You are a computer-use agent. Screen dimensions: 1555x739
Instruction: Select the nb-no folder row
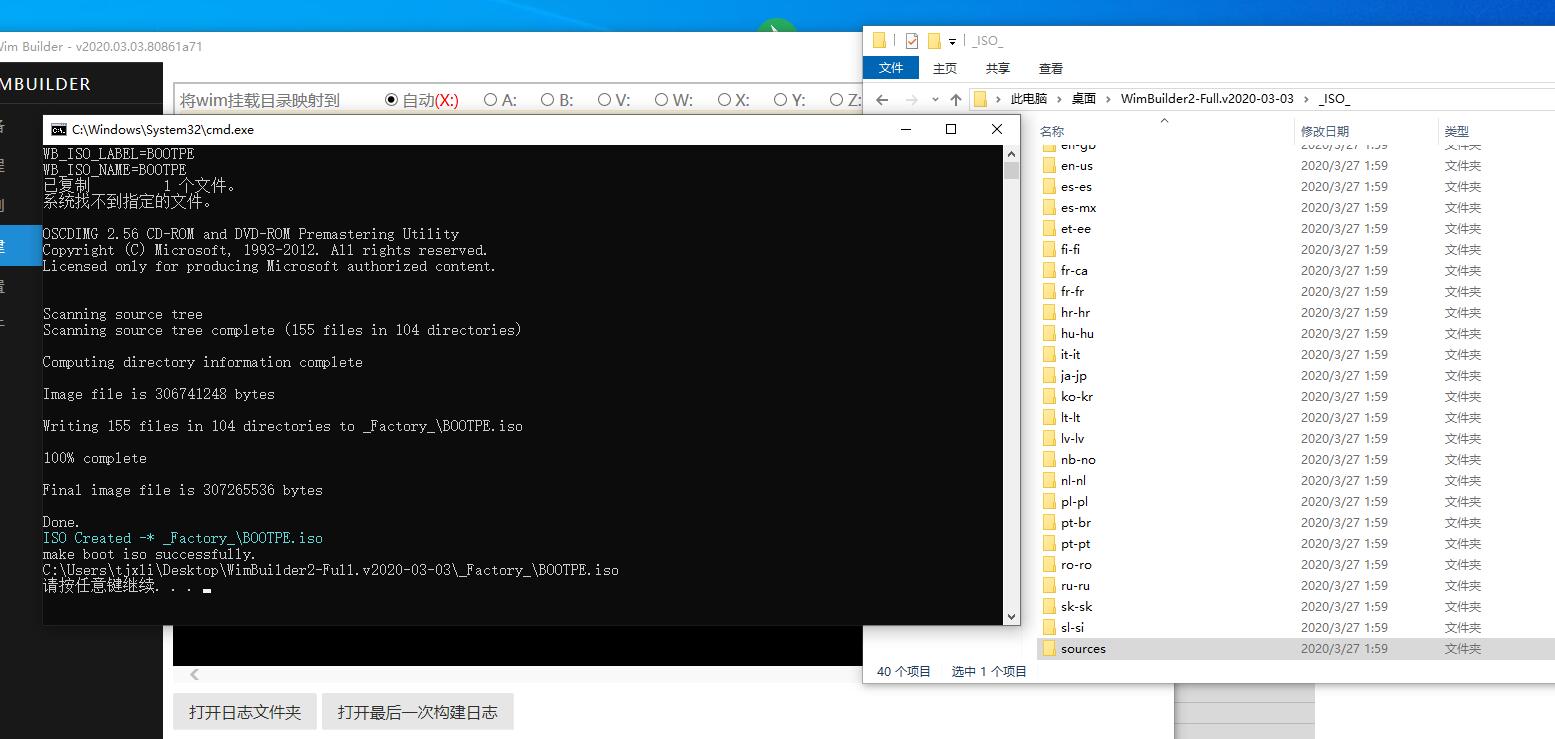point(1296,460)
